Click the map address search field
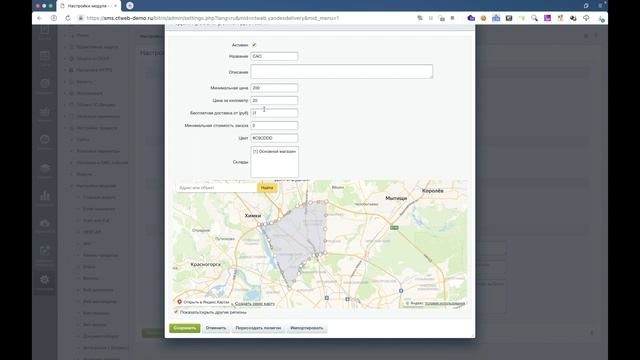This screenshot has height=360, width=640. [x=216, y=188]
